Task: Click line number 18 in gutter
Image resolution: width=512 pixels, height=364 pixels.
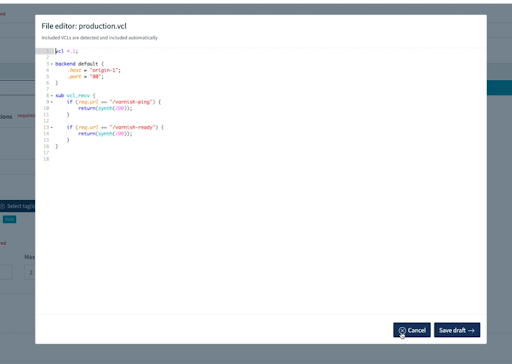Action: (46, 159)
